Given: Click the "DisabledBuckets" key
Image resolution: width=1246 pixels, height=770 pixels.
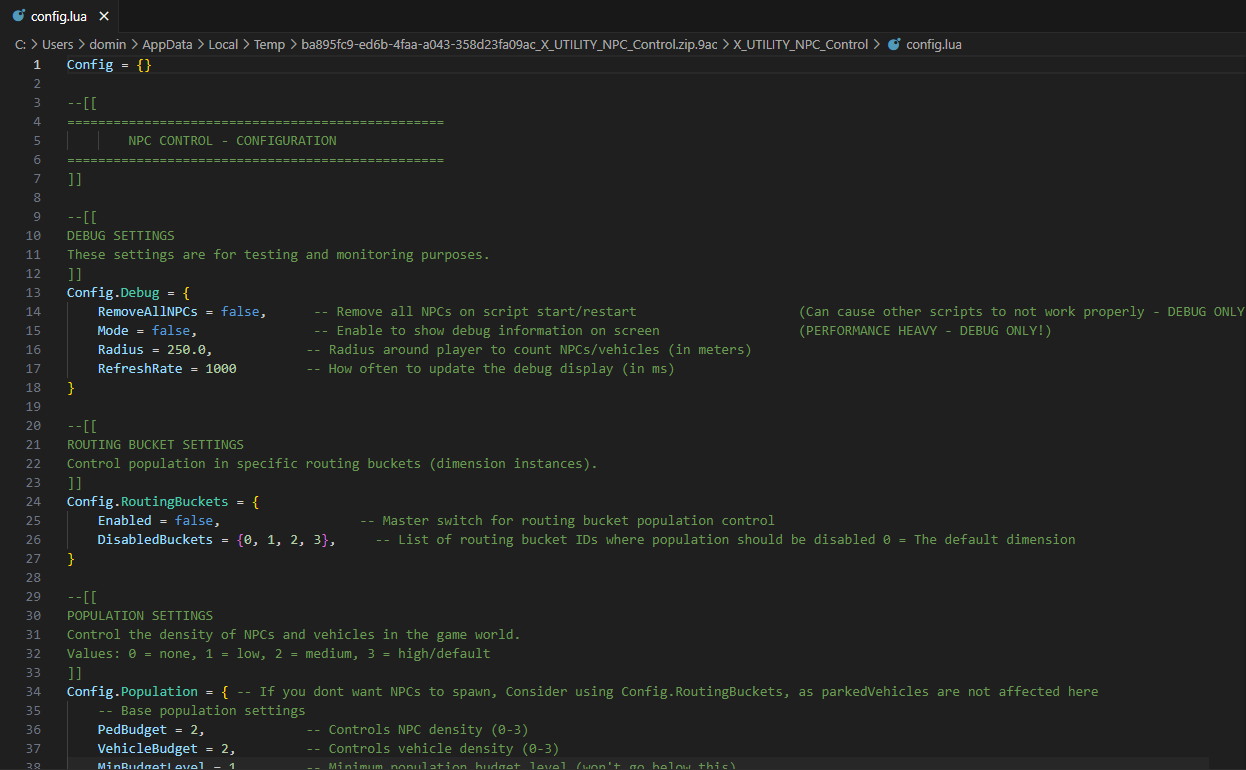Looking at the screenshot, I should coord(156,540).
